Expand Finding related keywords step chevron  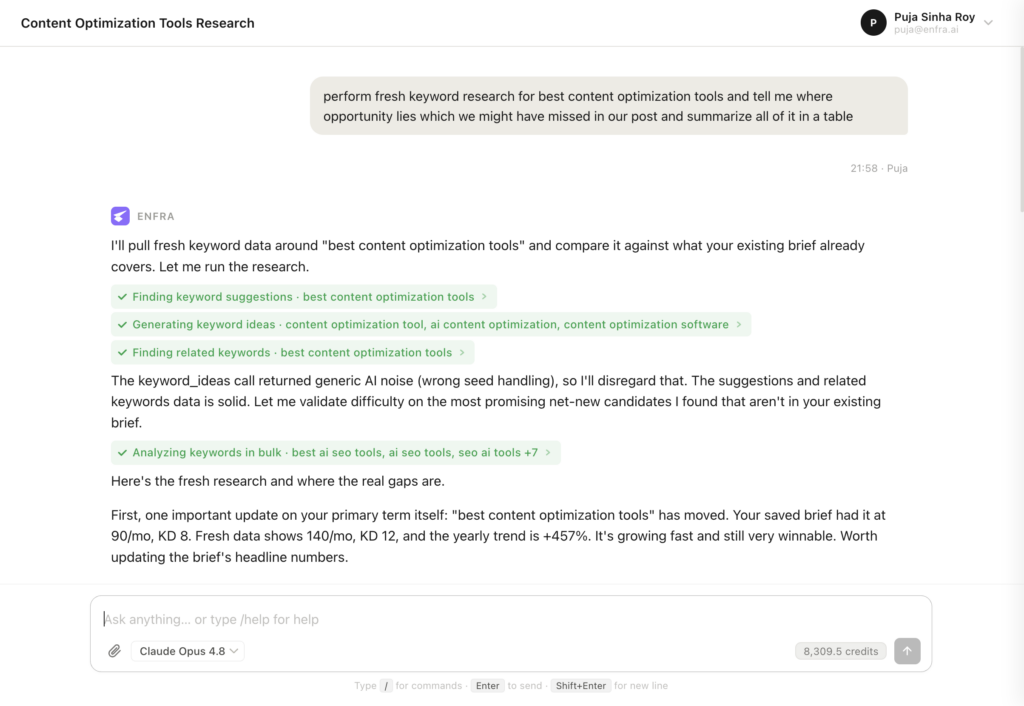[x=462, y=353]
